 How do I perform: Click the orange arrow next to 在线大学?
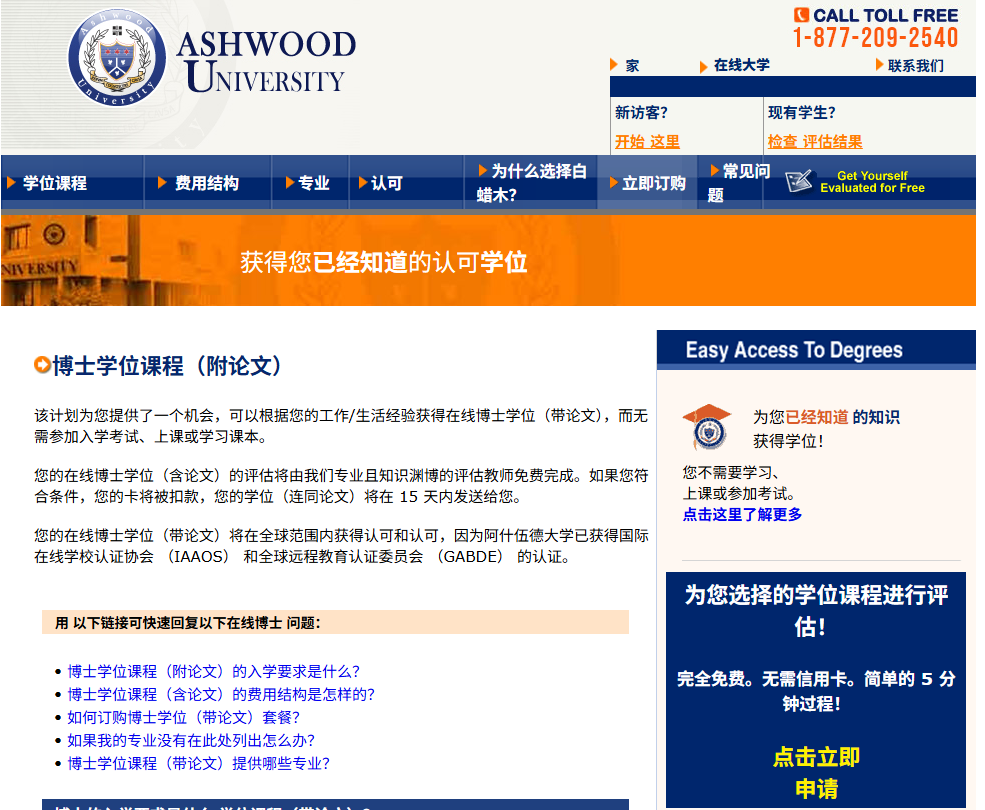coord(704,66)
